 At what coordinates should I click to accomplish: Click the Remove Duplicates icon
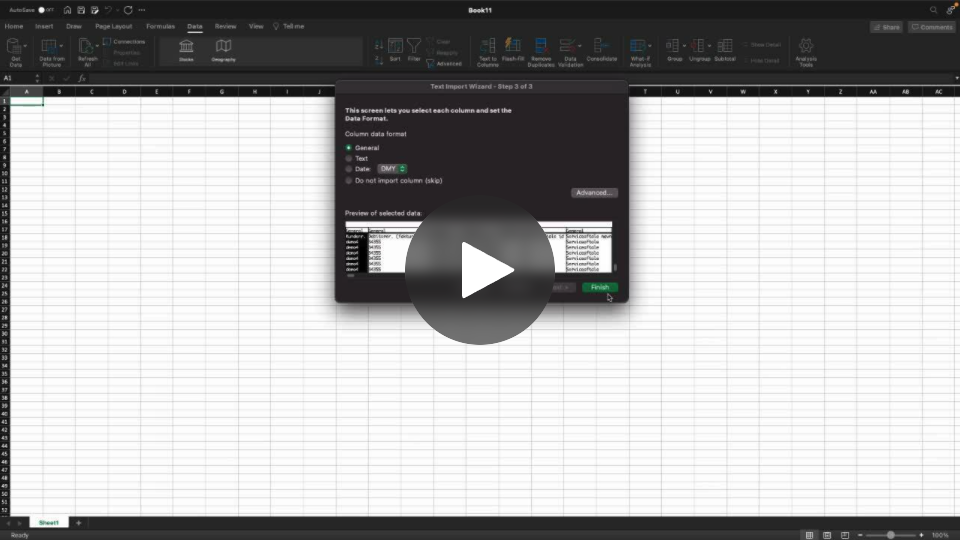[x=540, y=47]
